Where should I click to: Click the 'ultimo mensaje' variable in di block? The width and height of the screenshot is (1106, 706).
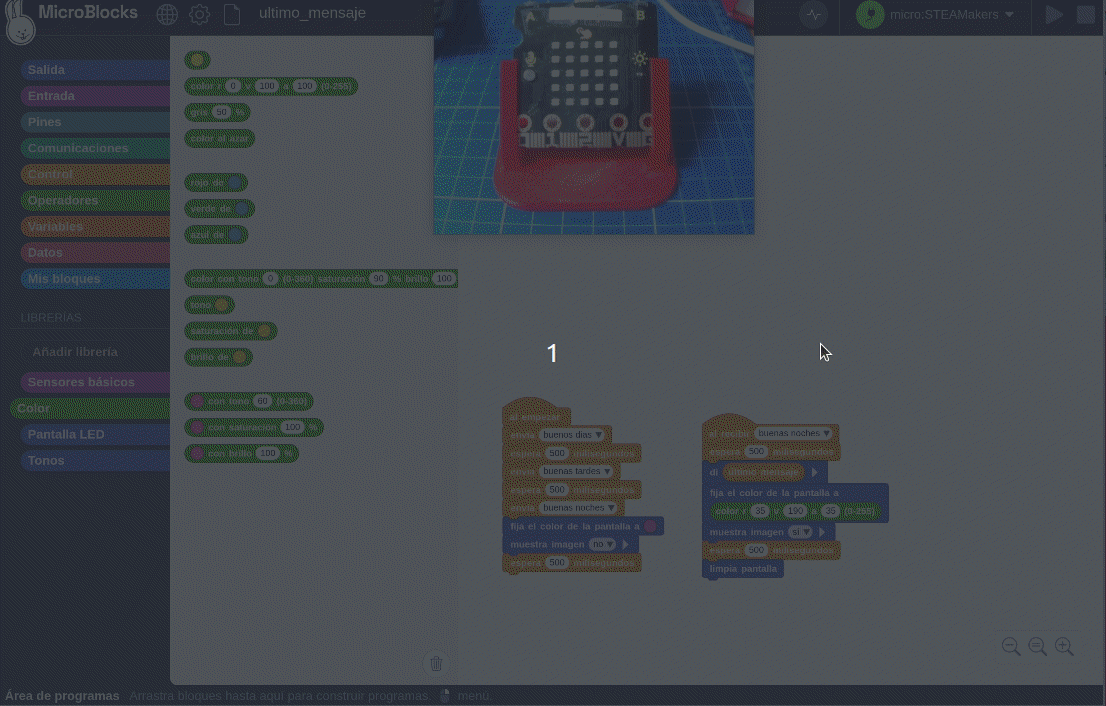tap(764, 472)
